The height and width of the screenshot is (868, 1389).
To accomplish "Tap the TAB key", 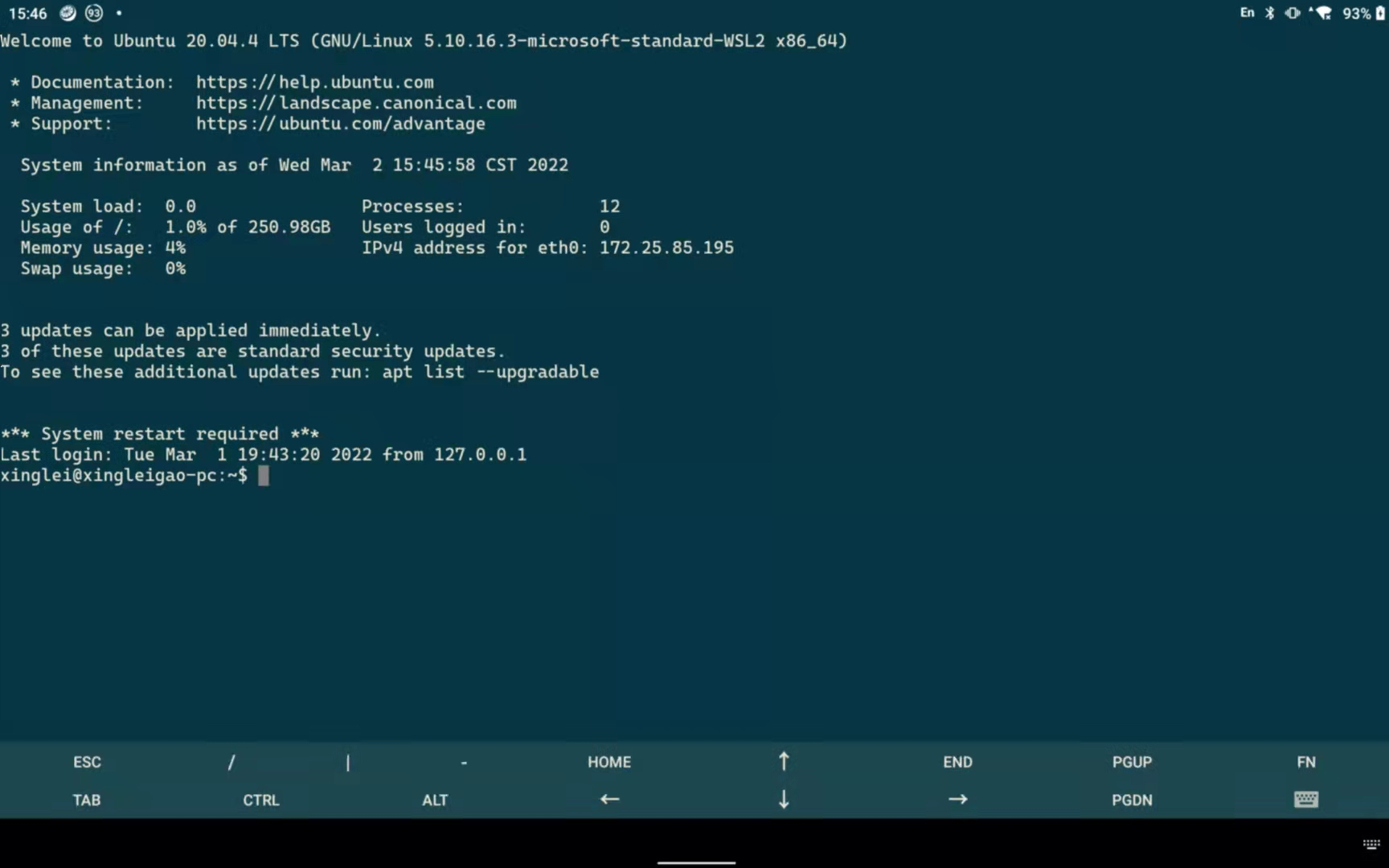I will click(x=87, y=800).
